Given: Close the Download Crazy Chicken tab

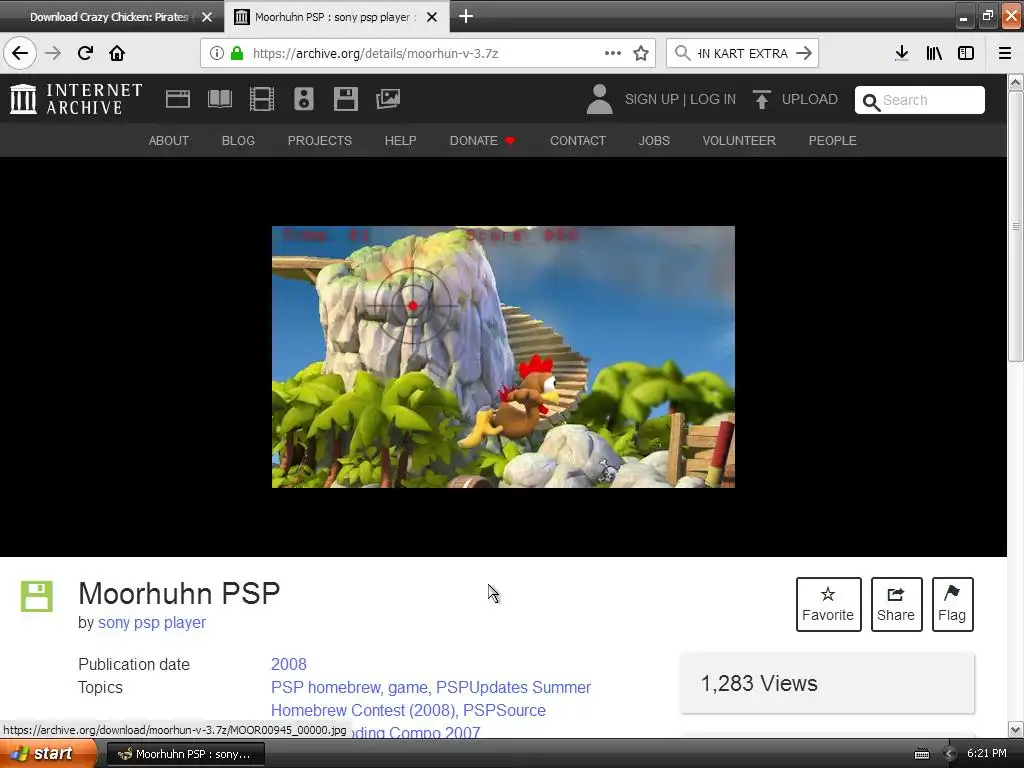Looking at the screenshot, I should [x=207, y=17].
